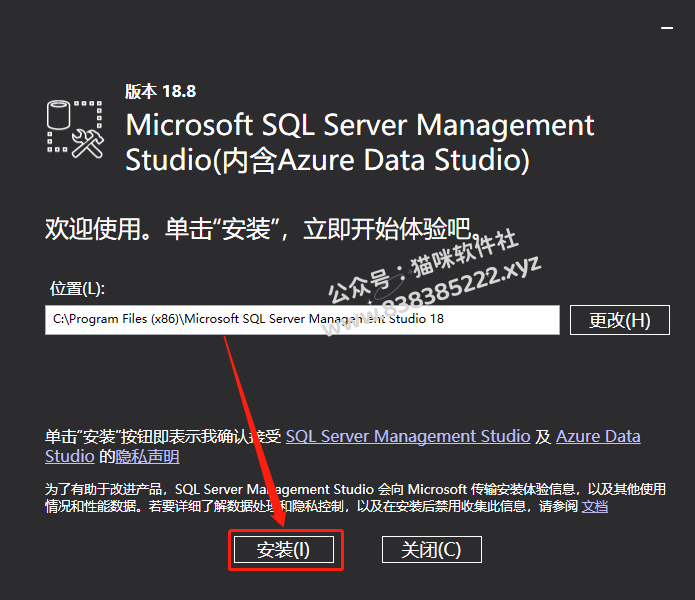Click the Change (更改) location button
Screen dimensions: 695x600
tap(620, 320)
